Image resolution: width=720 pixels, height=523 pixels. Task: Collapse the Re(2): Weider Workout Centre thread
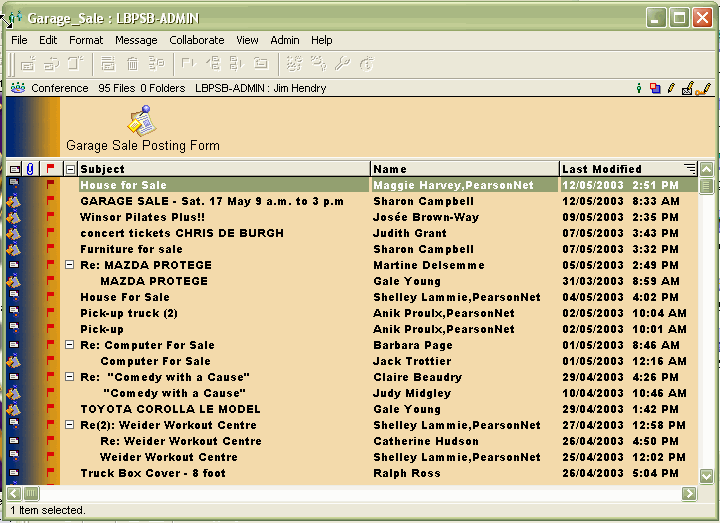pyautogui.click(x=70, y=425)
